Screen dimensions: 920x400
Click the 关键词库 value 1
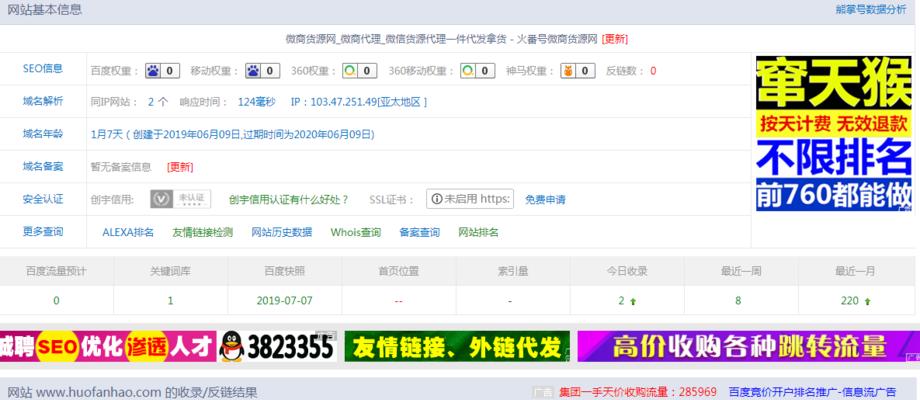[x=170, y=301]
